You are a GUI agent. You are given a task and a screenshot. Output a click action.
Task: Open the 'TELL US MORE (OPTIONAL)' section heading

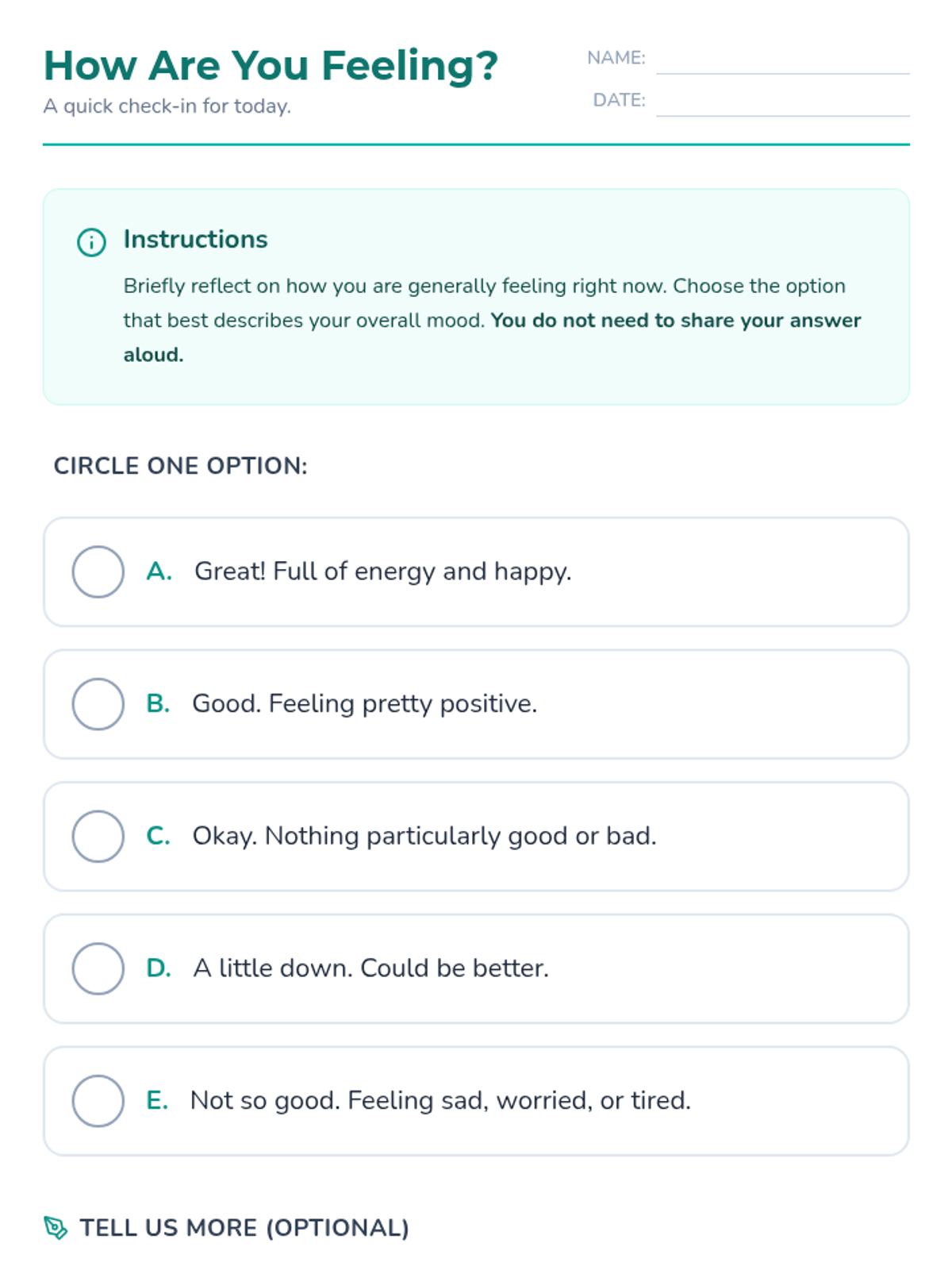pyautogui.click(x=244, y=1228)
